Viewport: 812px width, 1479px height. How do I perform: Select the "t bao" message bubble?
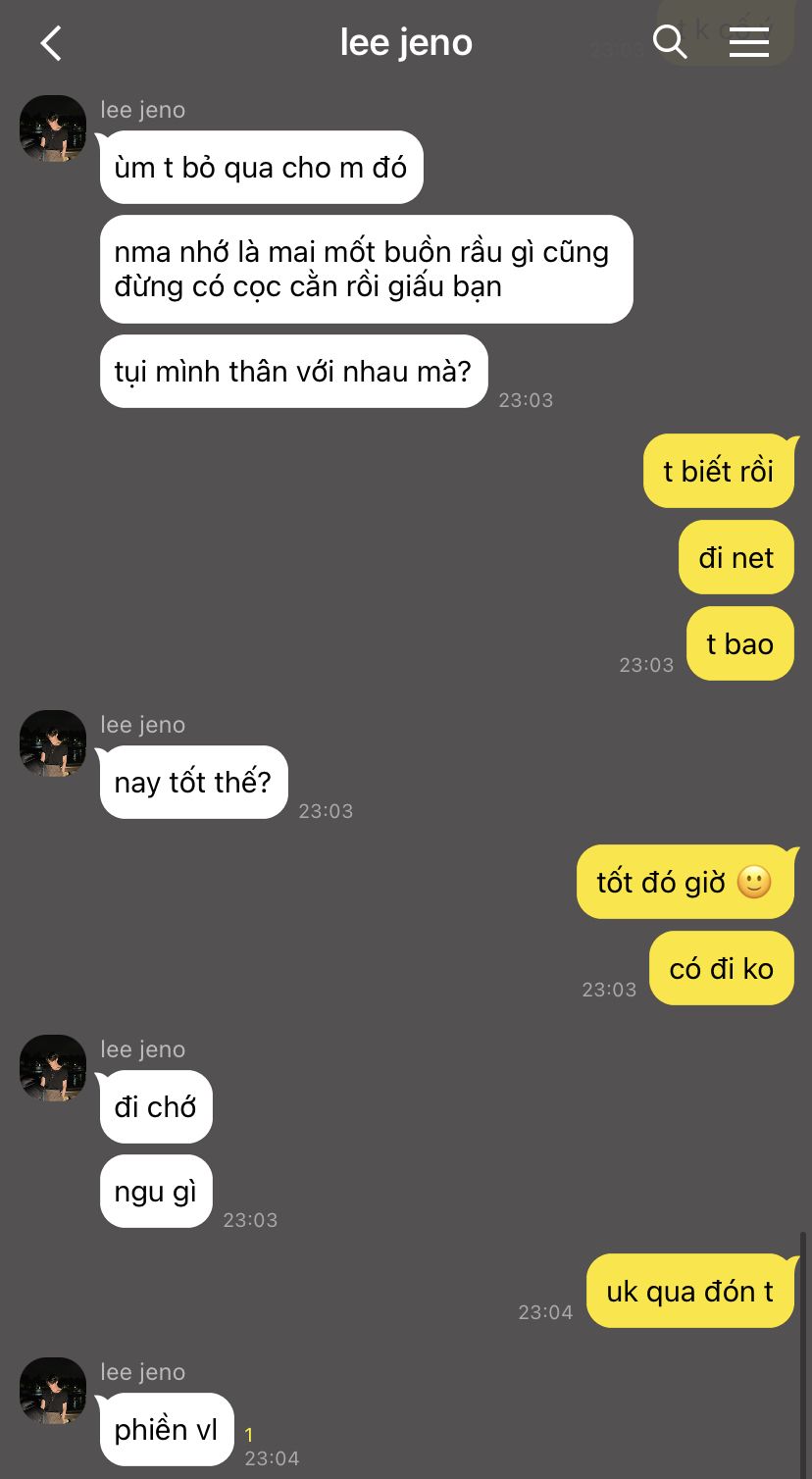740,643
